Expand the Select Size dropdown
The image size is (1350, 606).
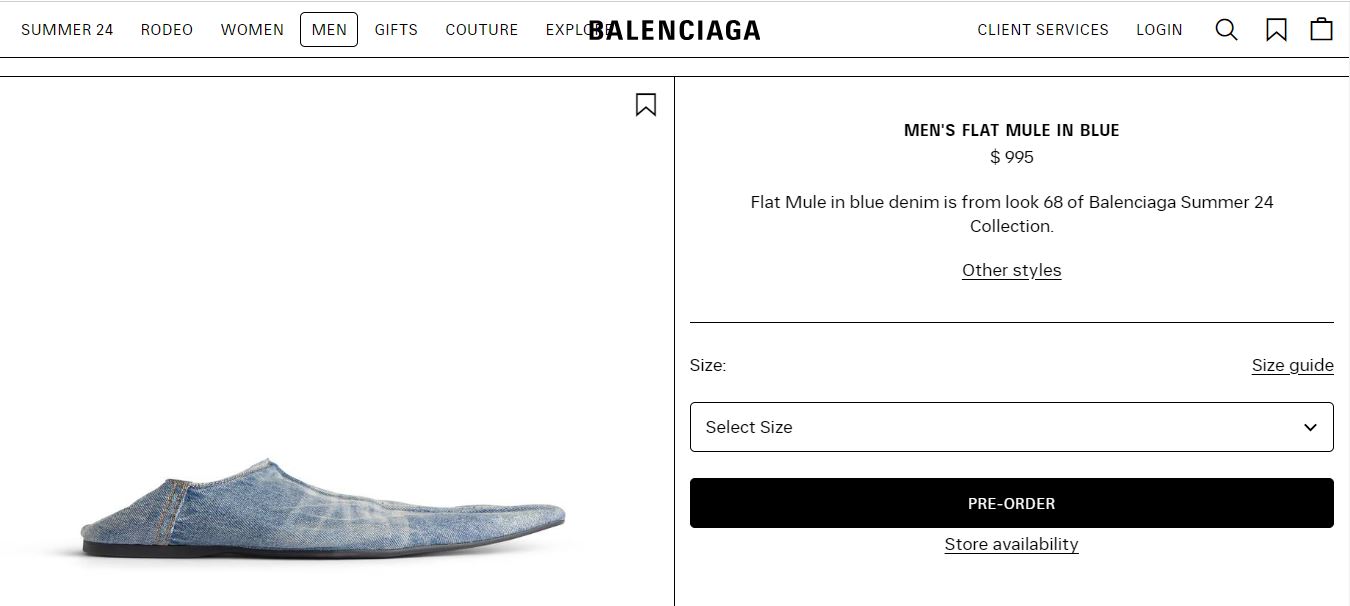1011,427
